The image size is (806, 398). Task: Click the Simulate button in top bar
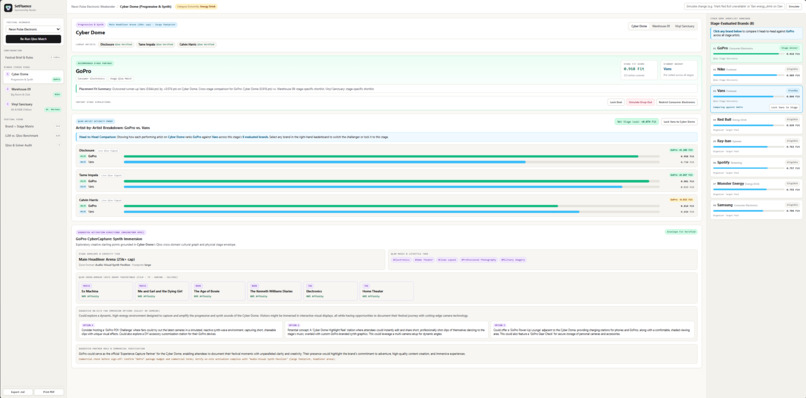coord(794,7)
